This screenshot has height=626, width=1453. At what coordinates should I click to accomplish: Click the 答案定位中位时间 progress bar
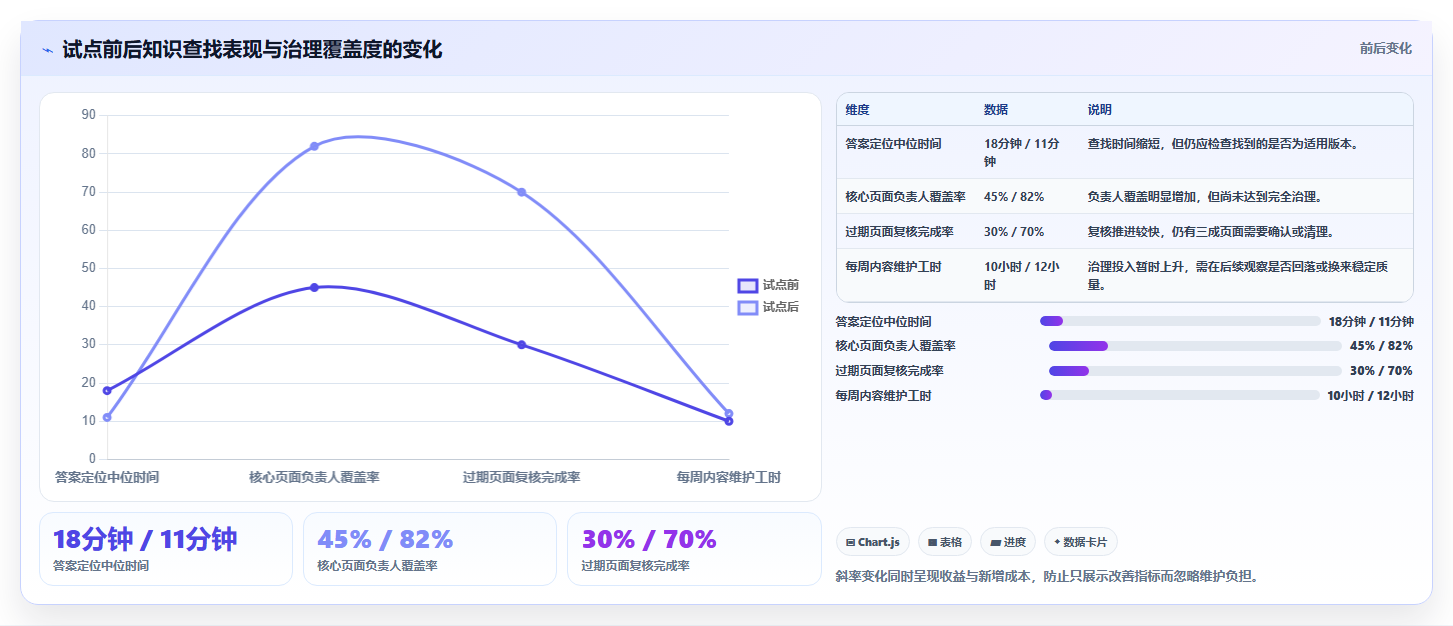(1180, 321)
